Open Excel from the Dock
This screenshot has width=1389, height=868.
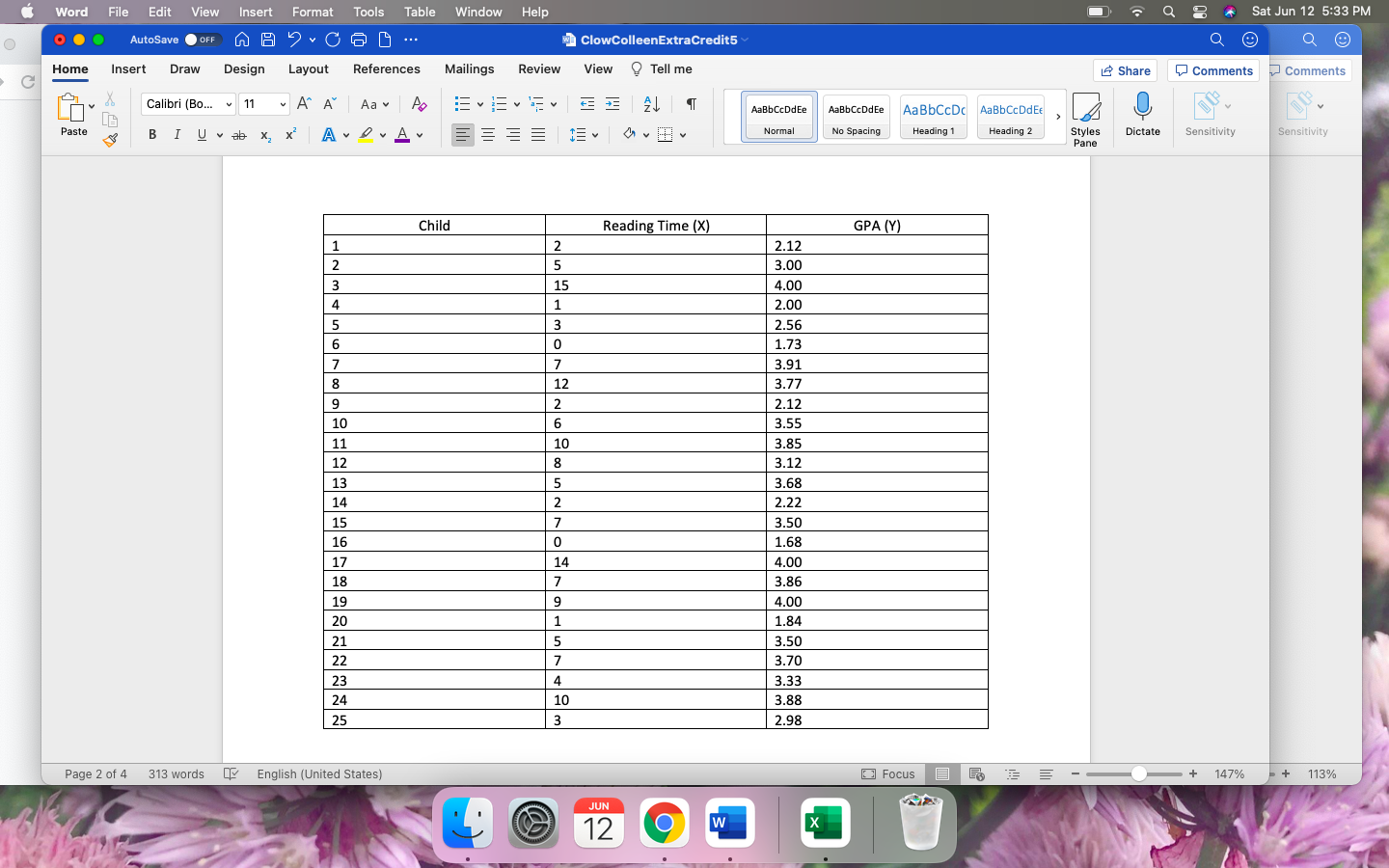[x=825, y=823]
